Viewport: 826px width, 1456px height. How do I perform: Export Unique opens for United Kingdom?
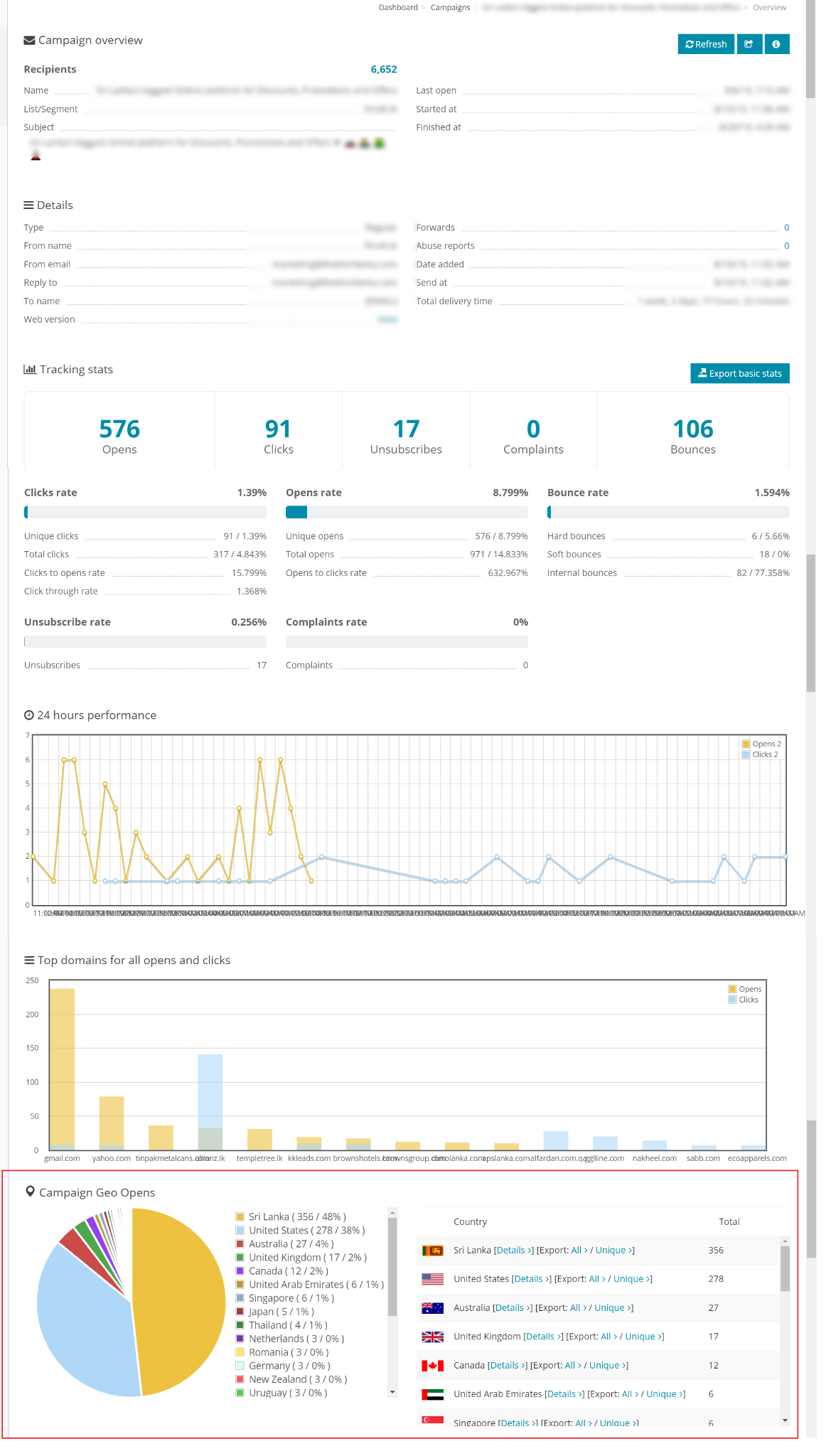[644, 1337]
